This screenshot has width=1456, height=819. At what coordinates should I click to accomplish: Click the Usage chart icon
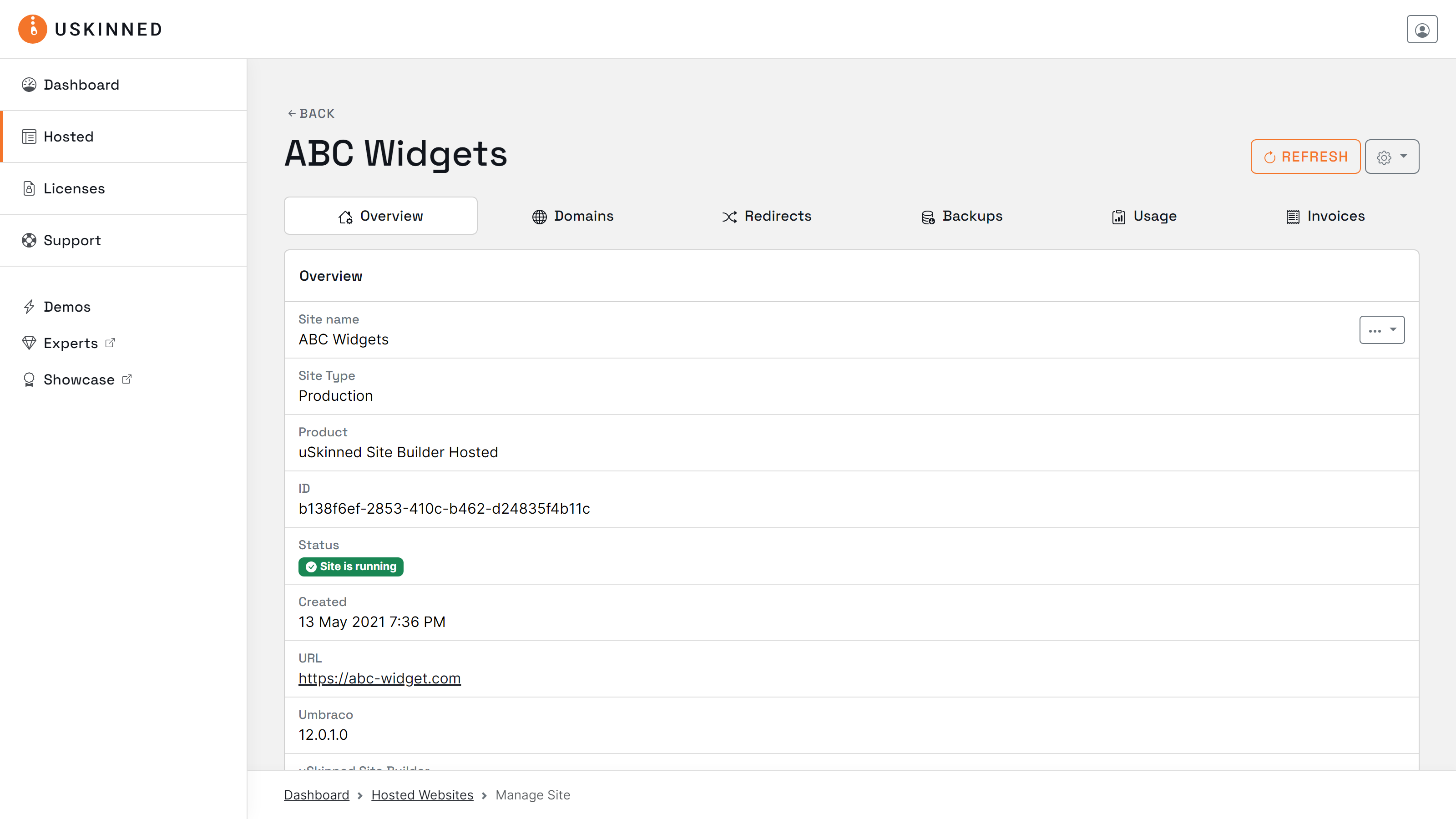click(x=1119, y=217)
